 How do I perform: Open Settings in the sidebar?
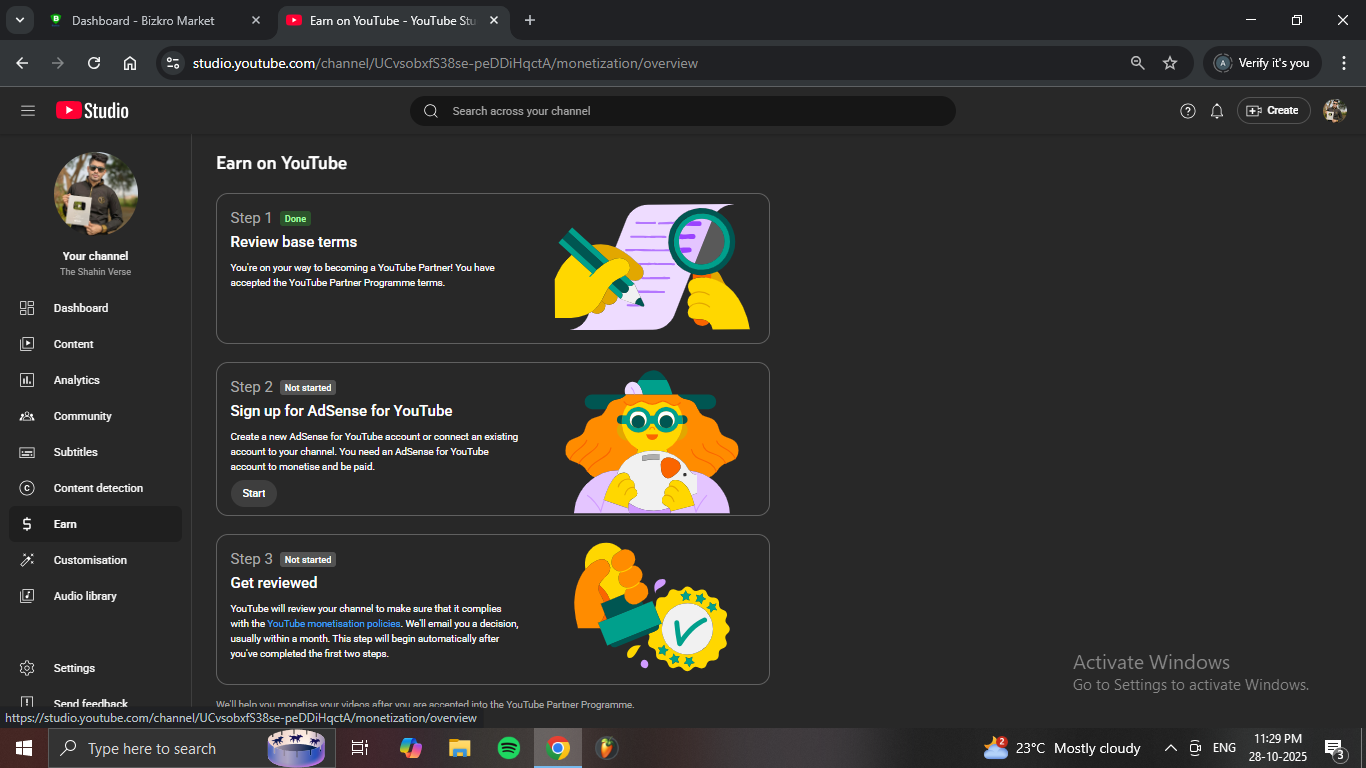[74, 668]
